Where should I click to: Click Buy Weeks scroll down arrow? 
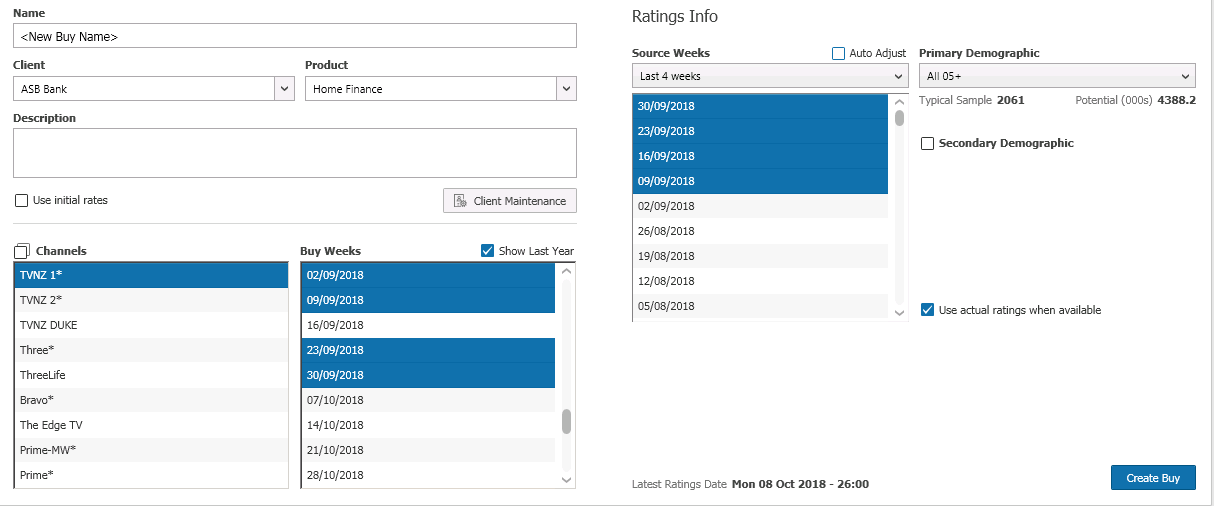pyautogui.click(x=567, y=480)
